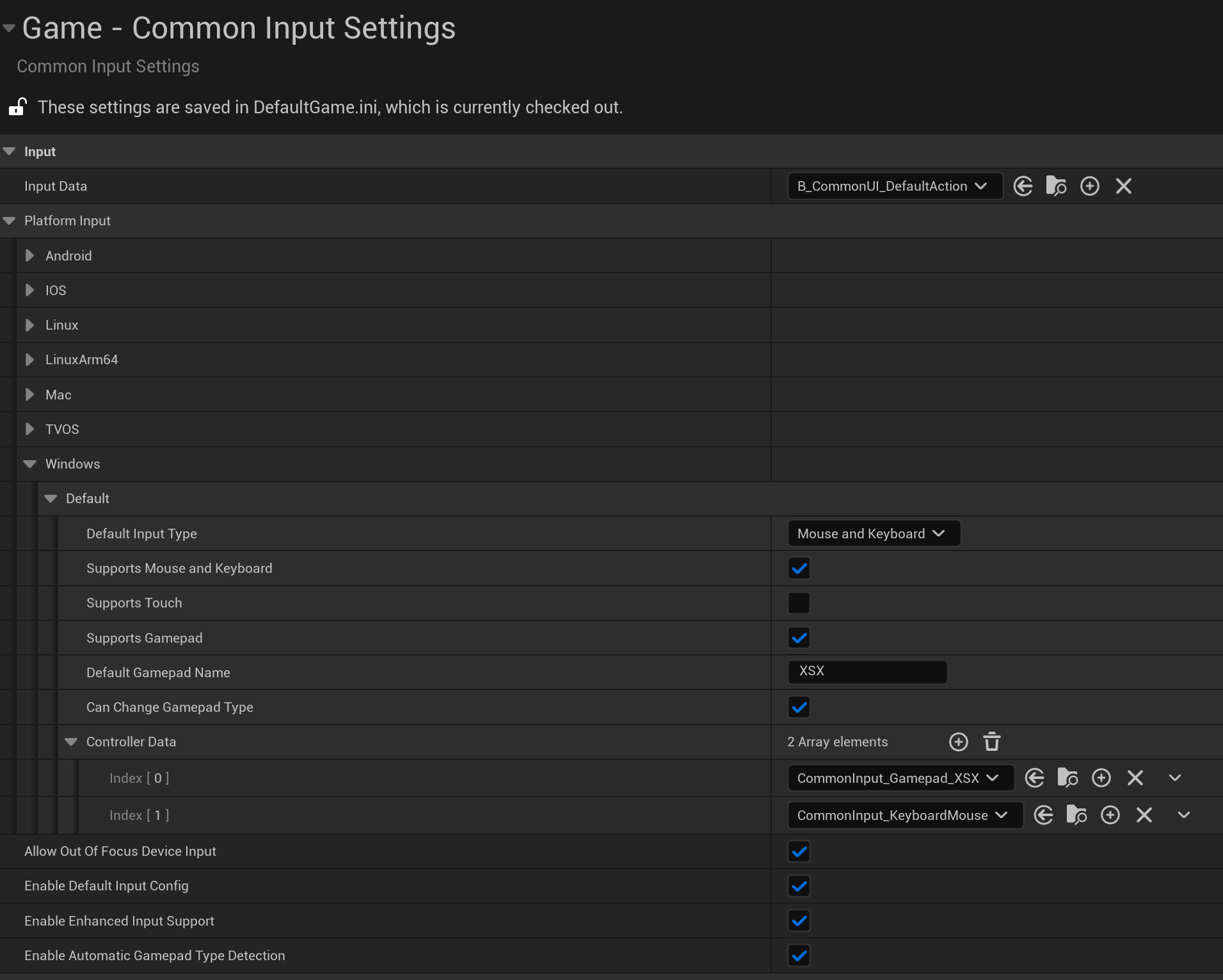1223x980 pixels.
Task: Clear Index 1 controller data
Action: 1144,815
